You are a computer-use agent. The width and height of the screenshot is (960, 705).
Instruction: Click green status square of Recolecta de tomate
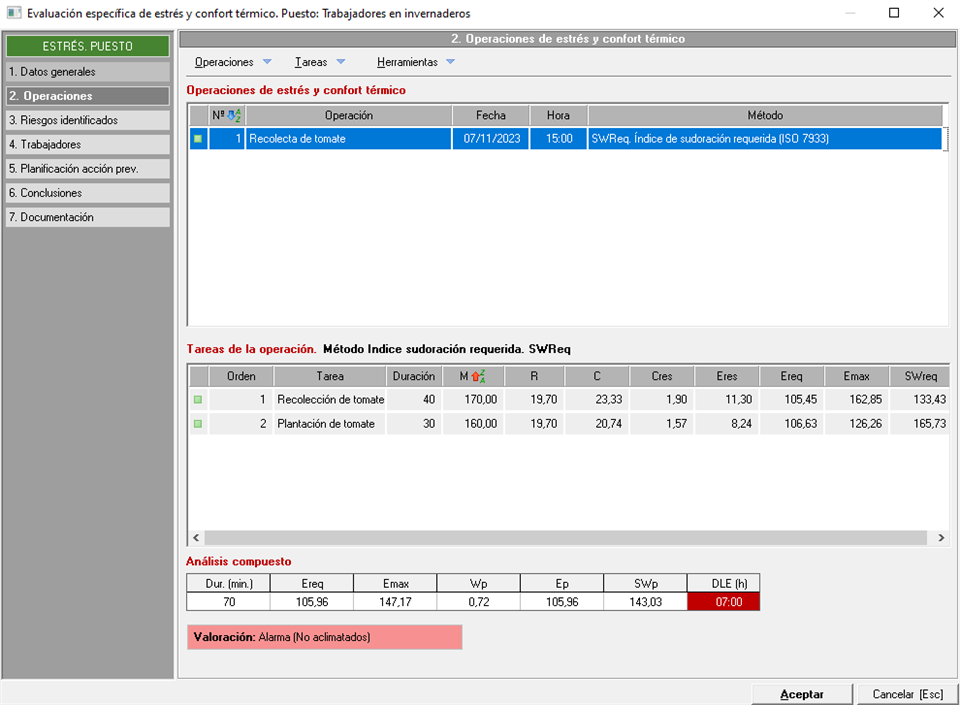198,139
